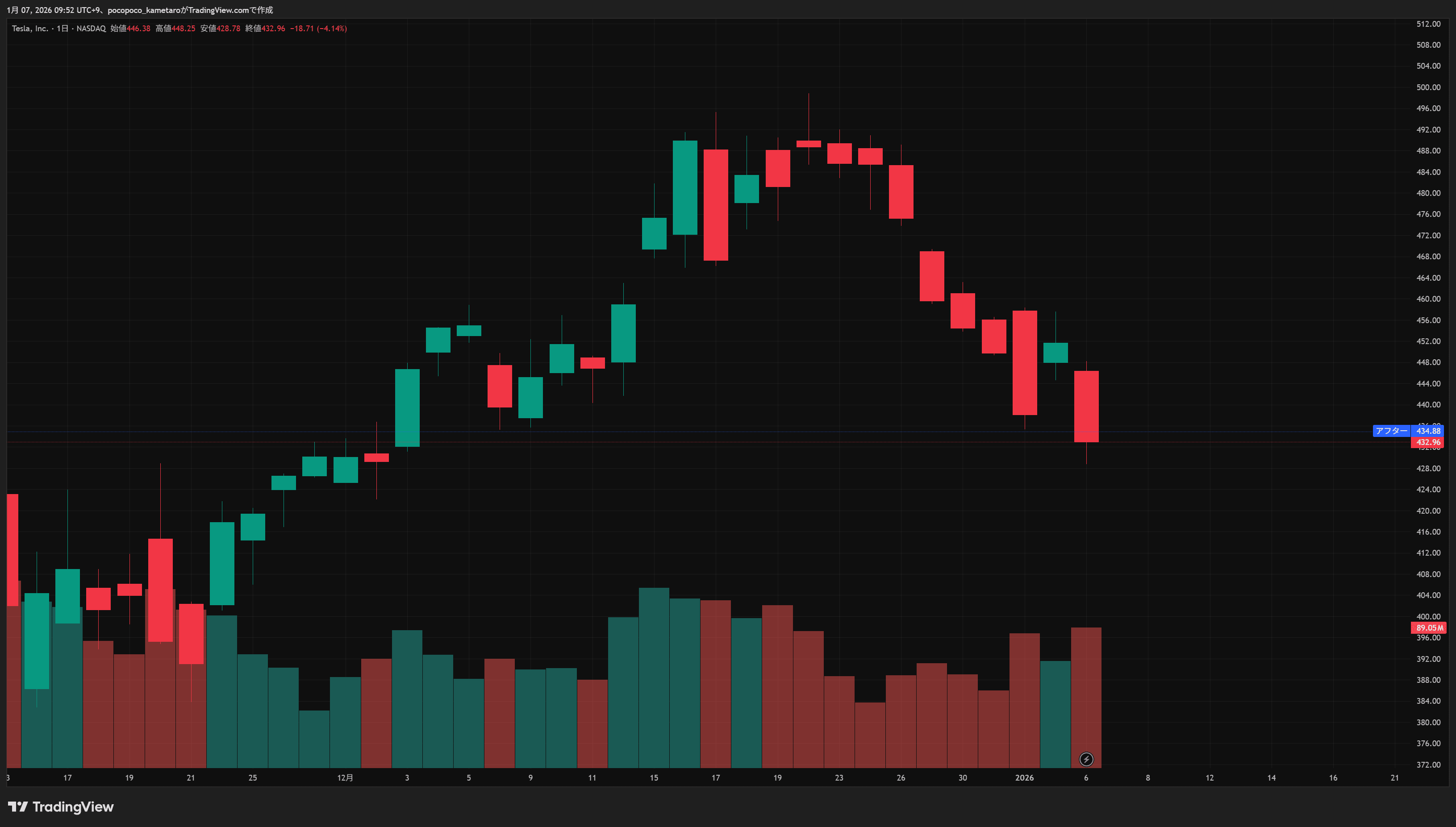Click the 500.00 level on price scale
This screenshot has width=1456, height=827.
coord(1428,87)
